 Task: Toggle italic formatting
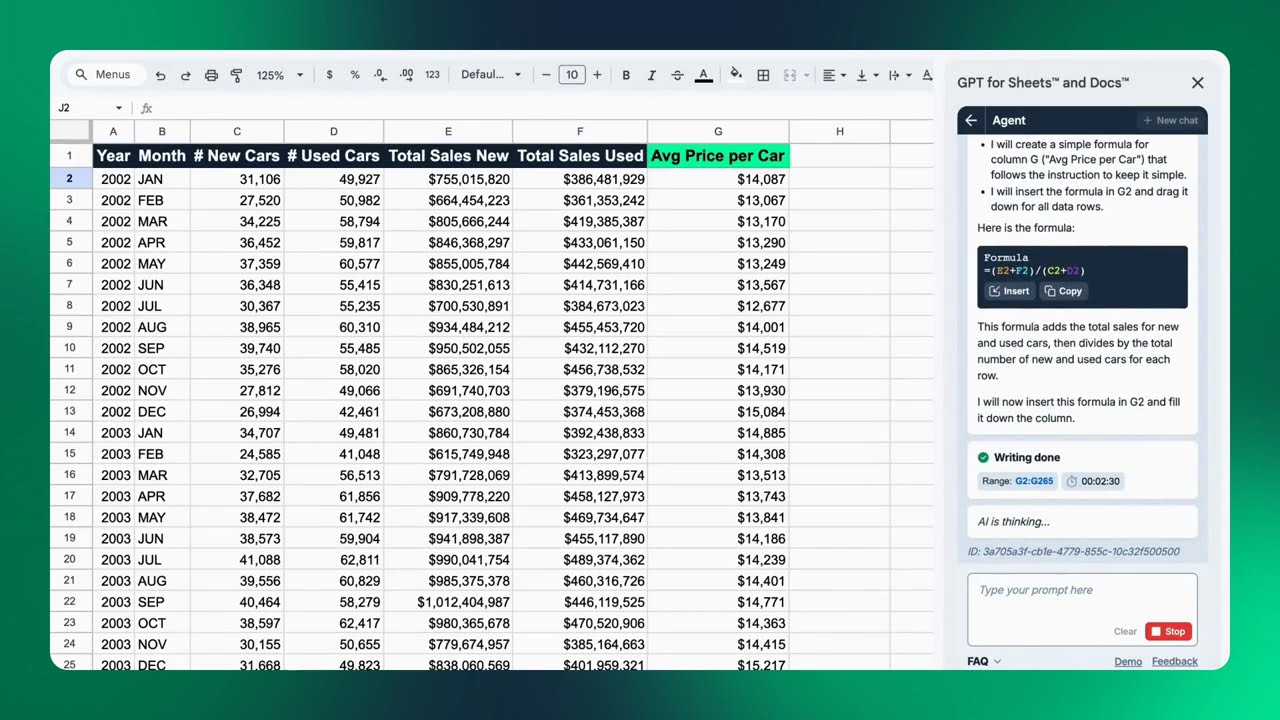click(652, 75)
